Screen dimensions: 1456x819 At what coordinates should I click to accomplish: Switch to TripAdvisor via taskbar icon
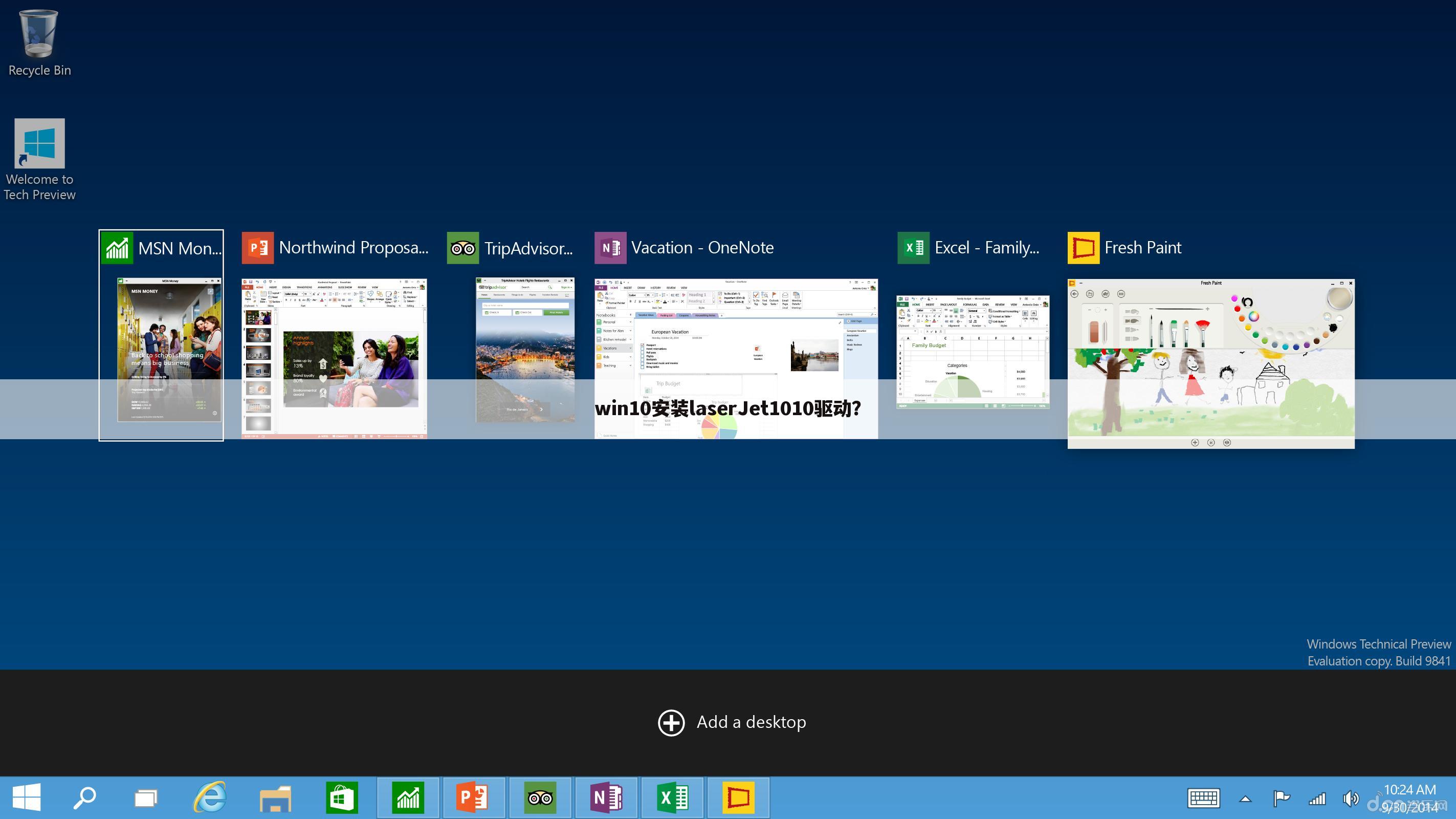coord(540,798)
